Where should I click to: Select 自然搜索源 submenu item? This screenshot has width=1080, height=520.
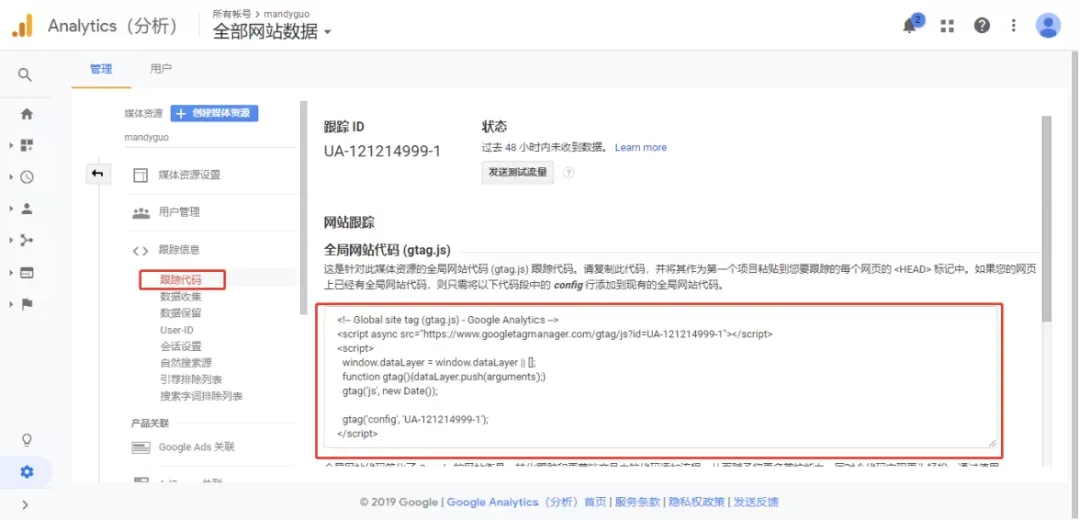pyautogui.click(x=186, y=363)
